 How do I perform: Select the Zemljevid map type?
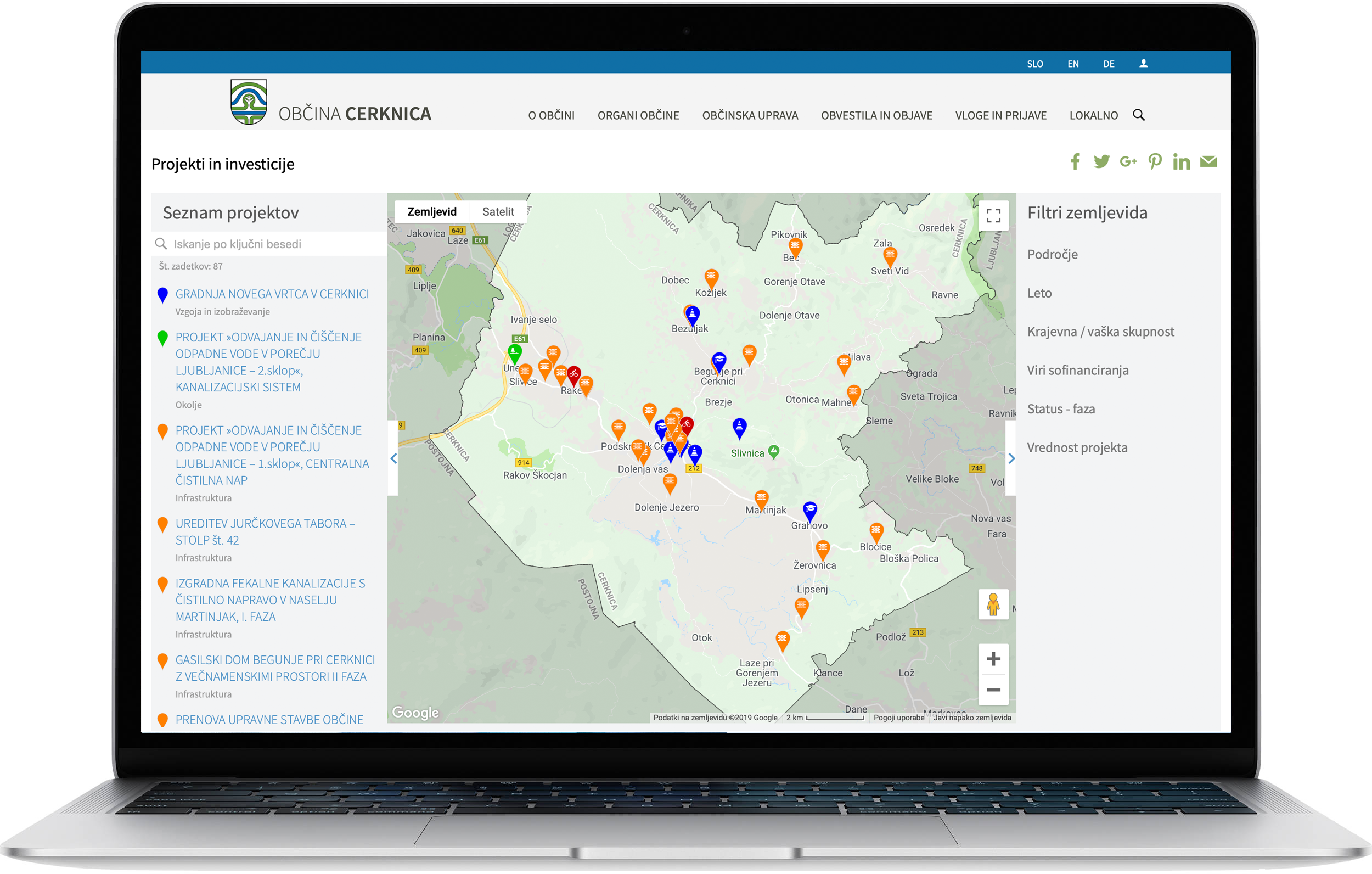431,212
